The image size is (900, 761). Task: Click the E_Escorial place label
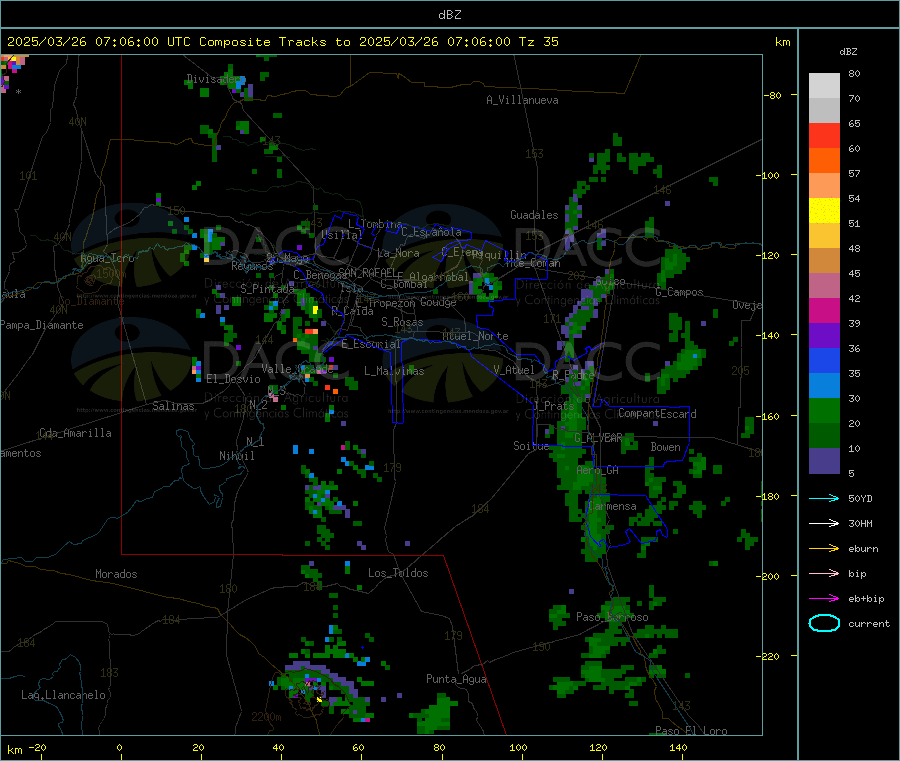[x=370, y=344]
